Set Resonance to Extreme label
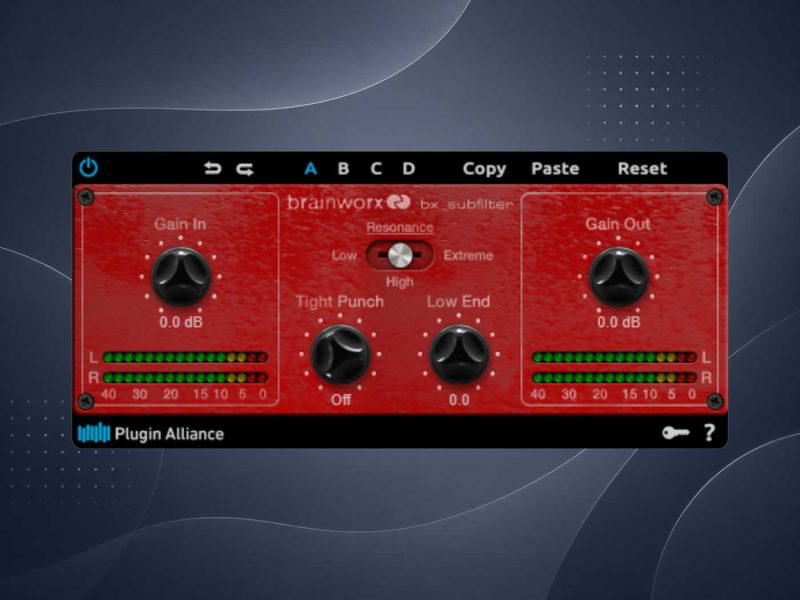800x600 pixels. 468,256
